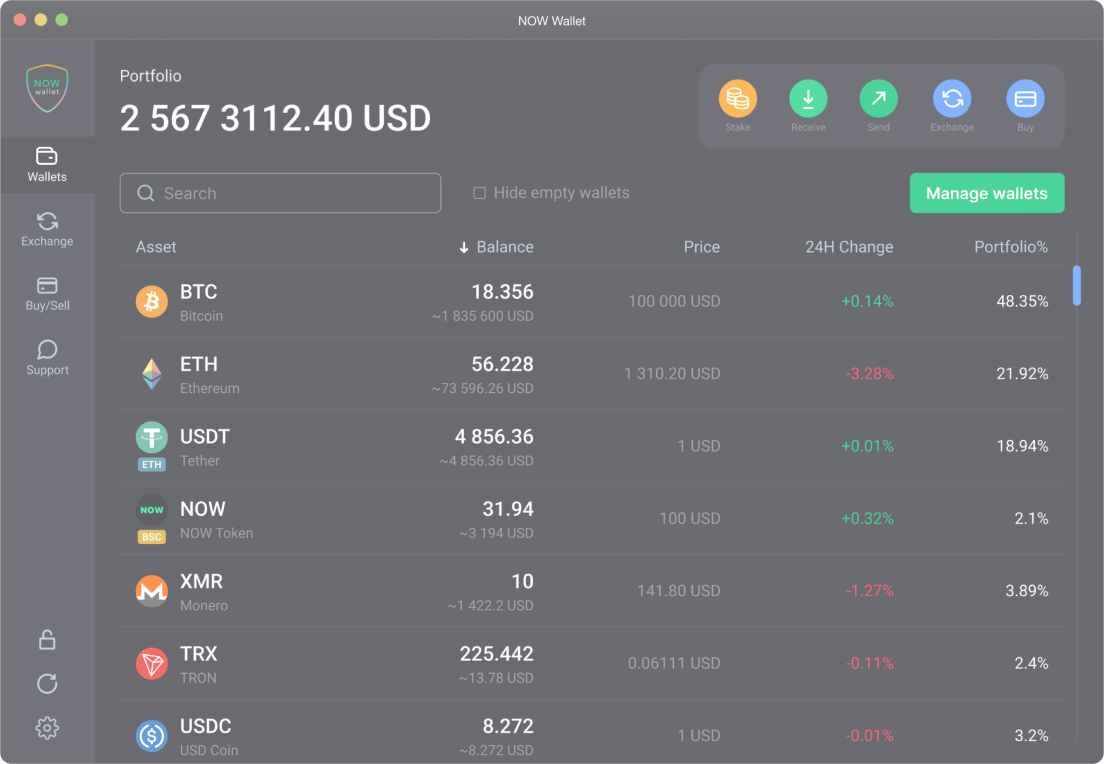
Task: Click the Ethereum diamond icon
Action: (x=151, y=374)
